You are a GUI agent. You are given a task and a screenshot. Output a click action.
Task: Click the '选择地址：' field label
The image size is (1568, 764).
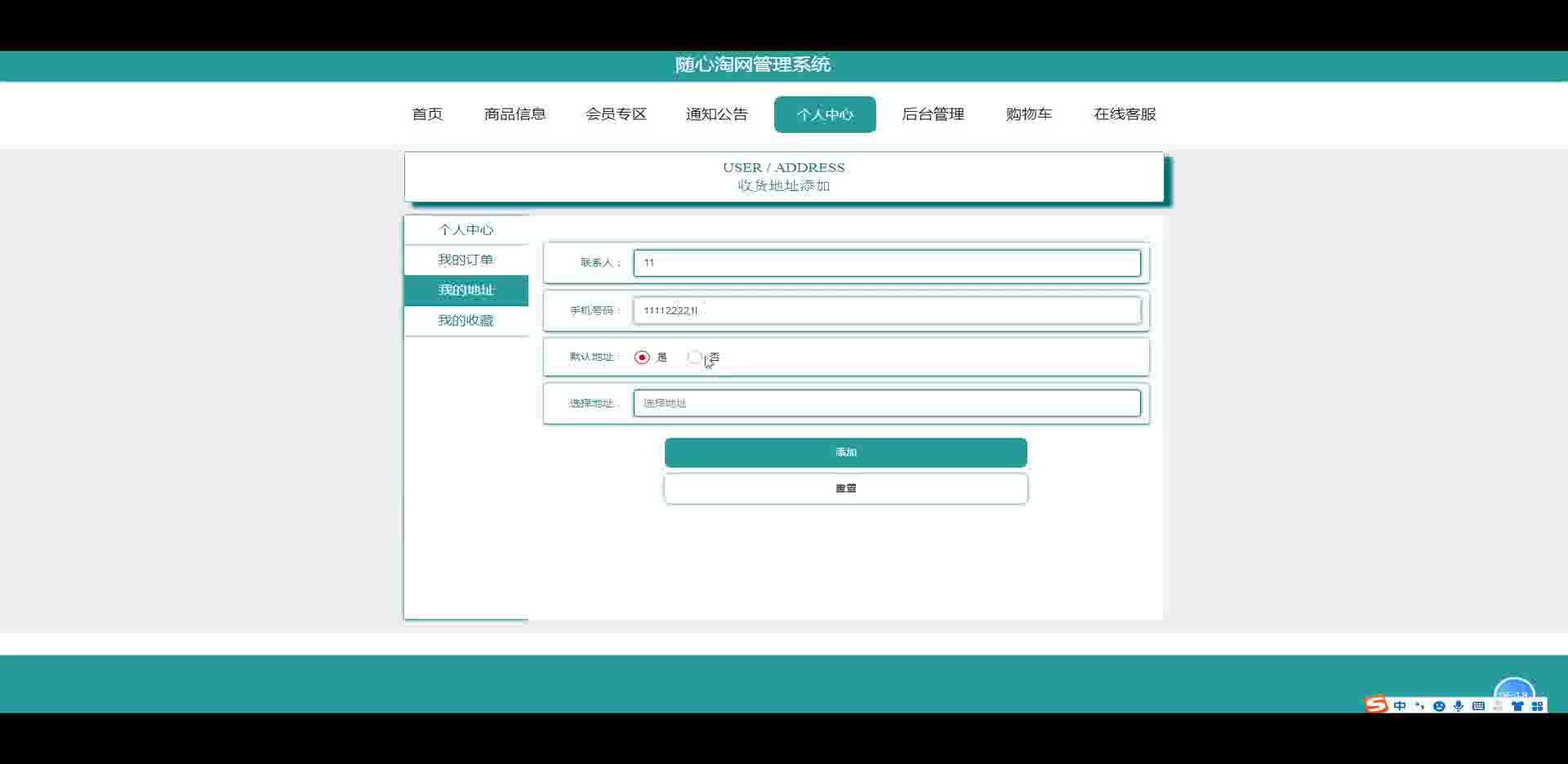595,403
